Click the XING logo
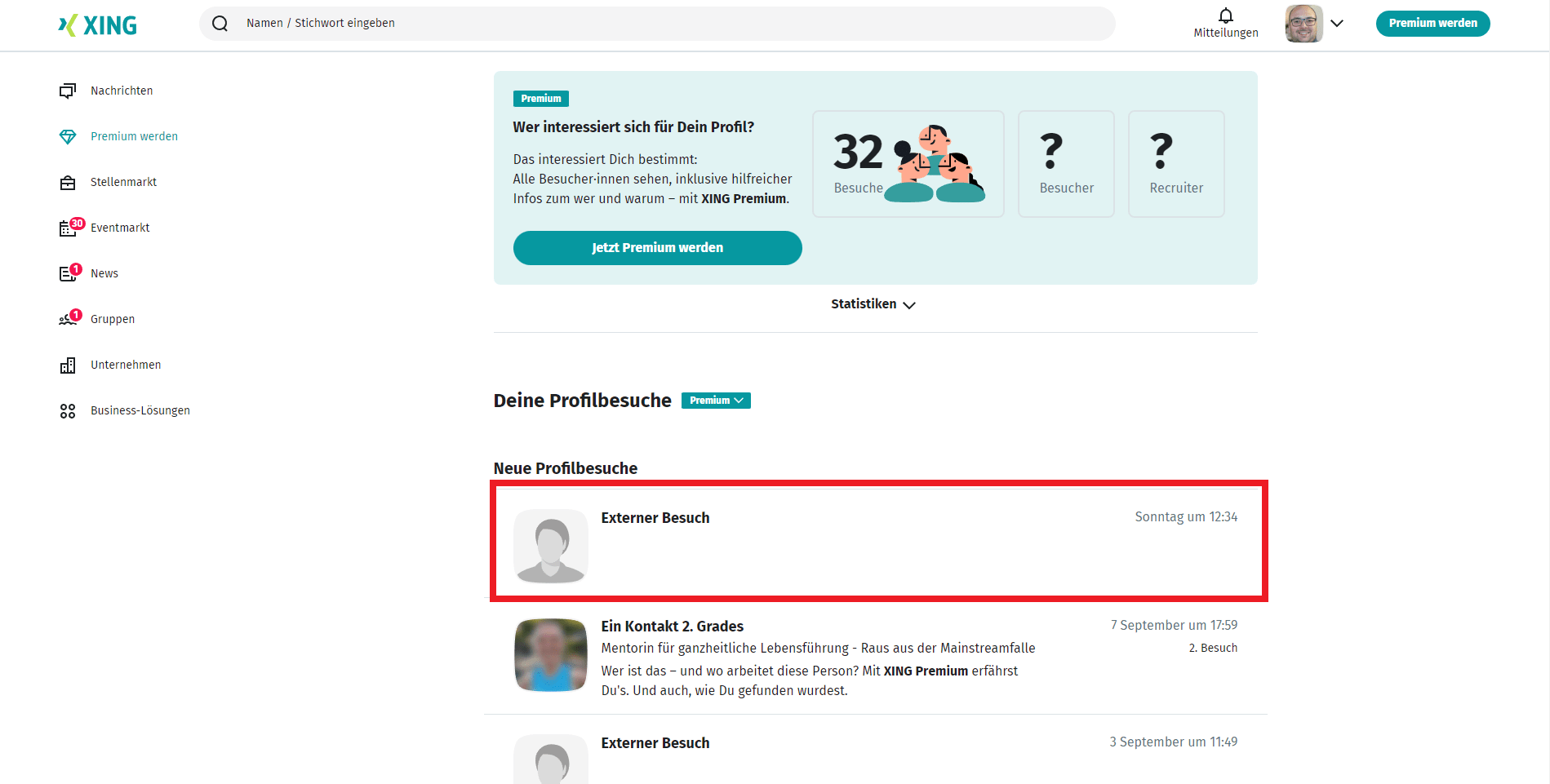 tap(97, 24)
